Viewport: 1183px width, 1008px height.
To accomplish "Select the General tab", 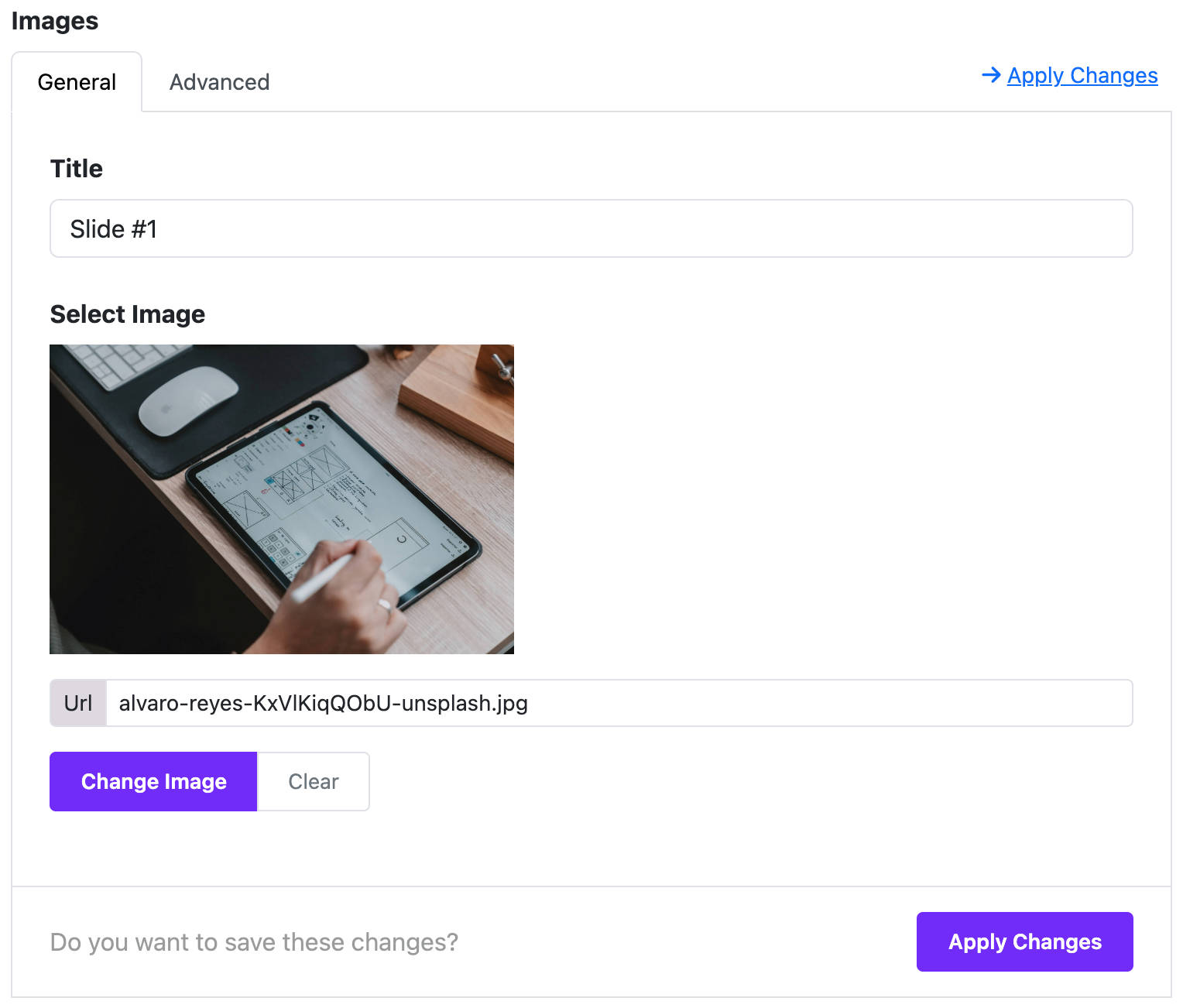I will click(77, 82).
